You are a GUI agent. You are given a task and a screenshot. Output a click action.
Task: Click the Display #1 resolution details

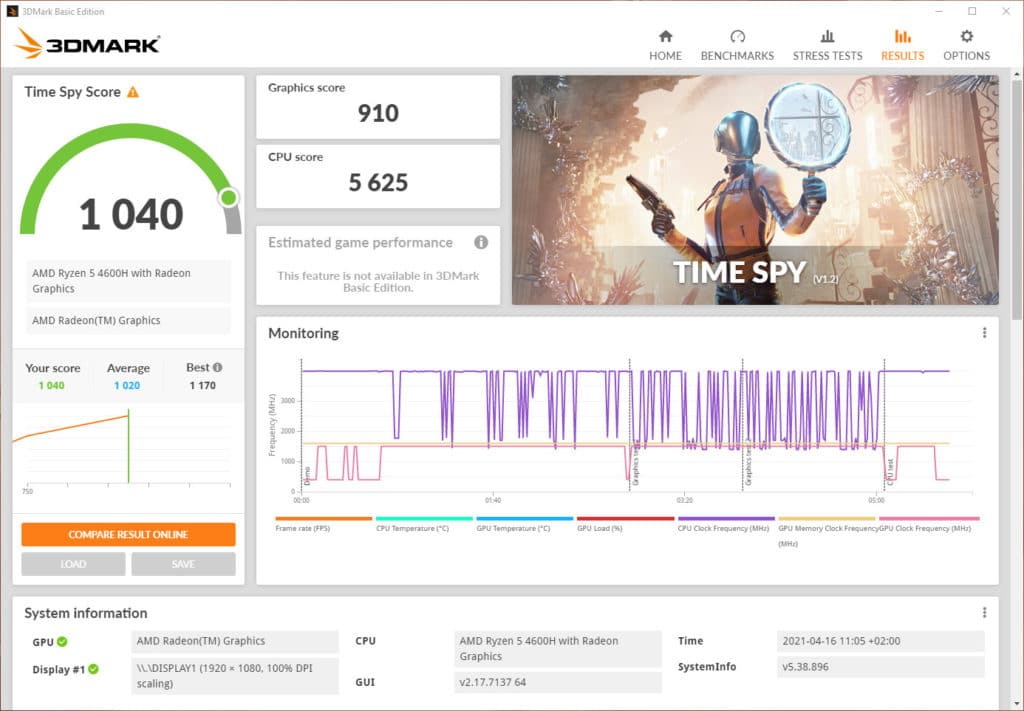click(x=235, y=676)
